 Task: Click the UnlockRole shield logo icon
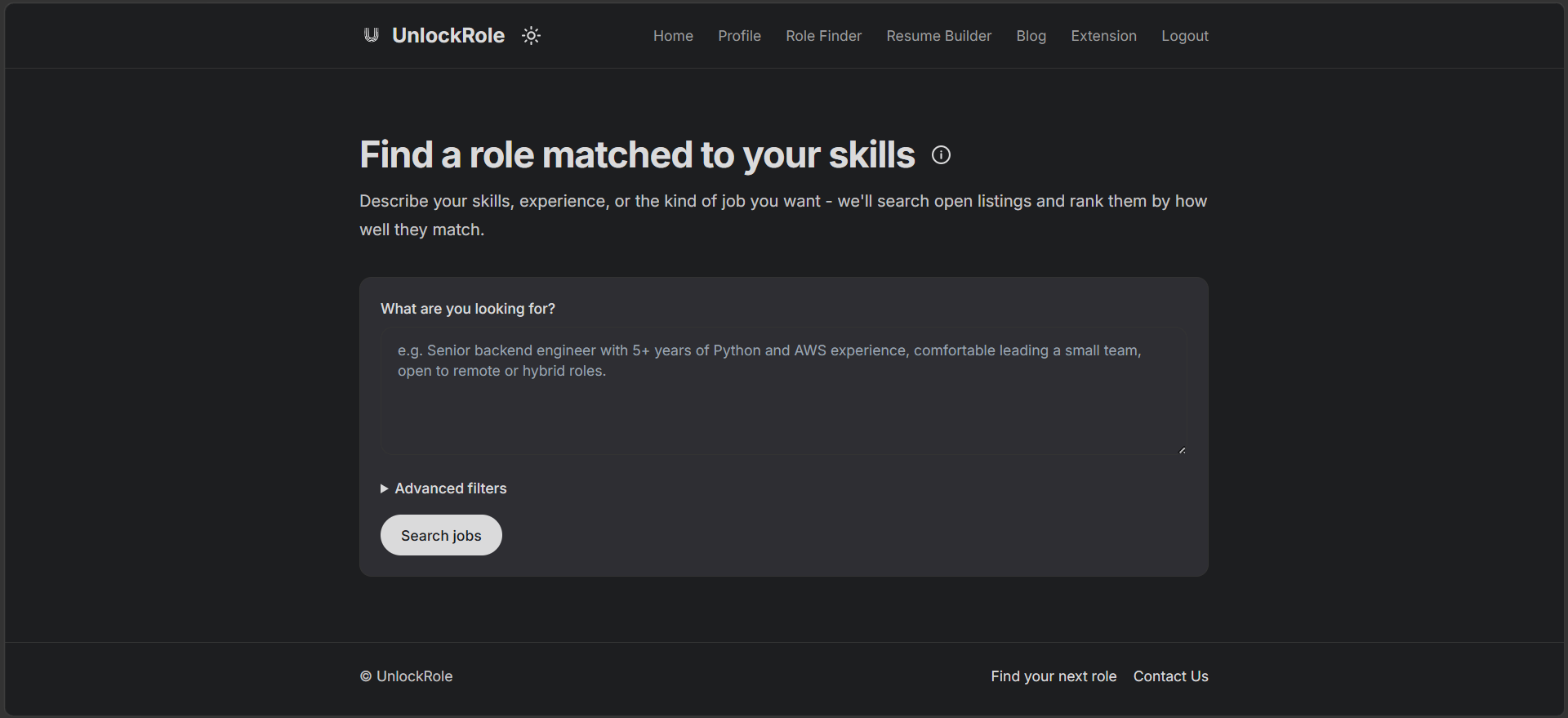372,35
